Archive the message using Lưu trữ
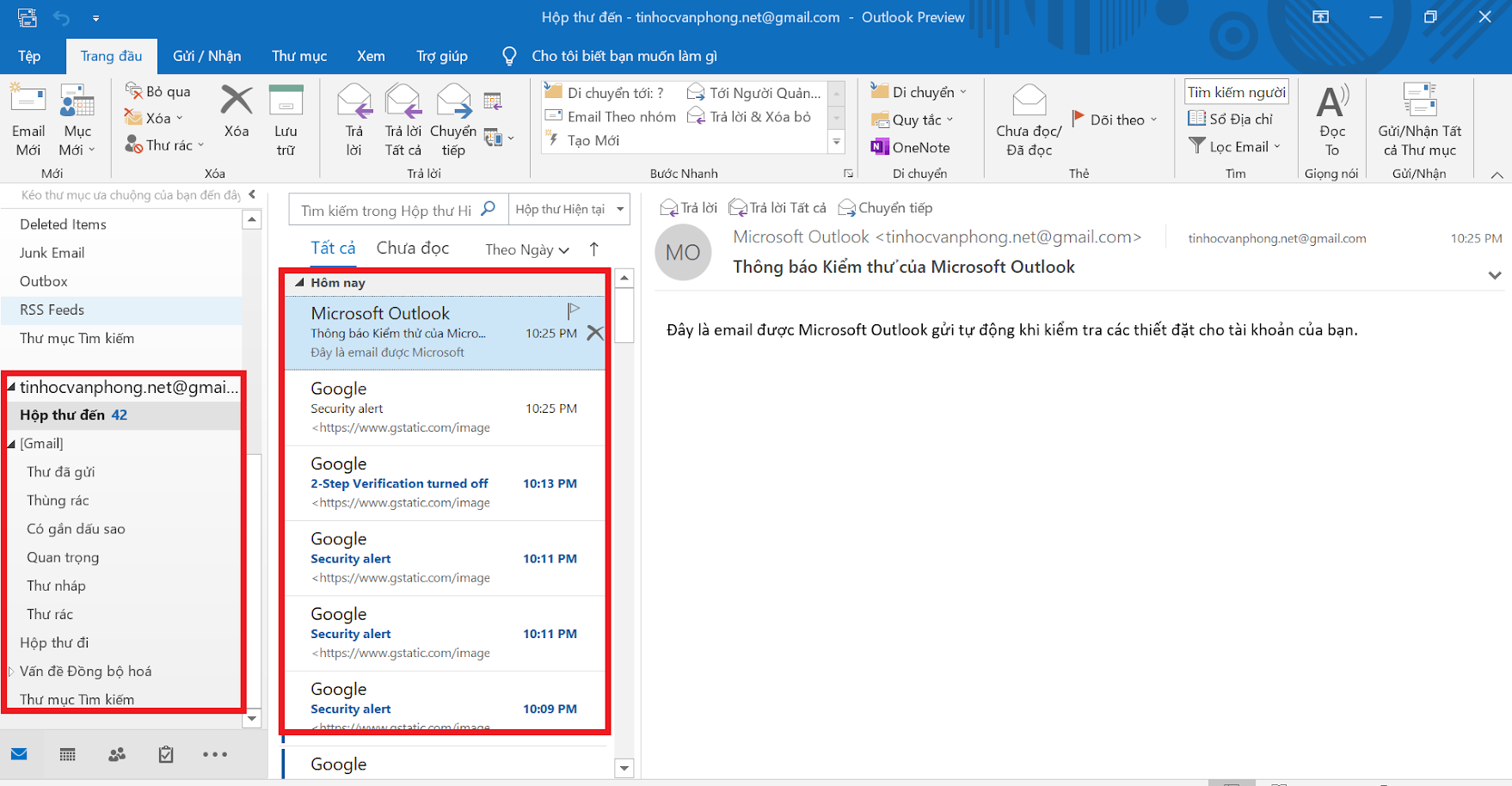This screenshot has height=786, width=1512. coord(286,120)
